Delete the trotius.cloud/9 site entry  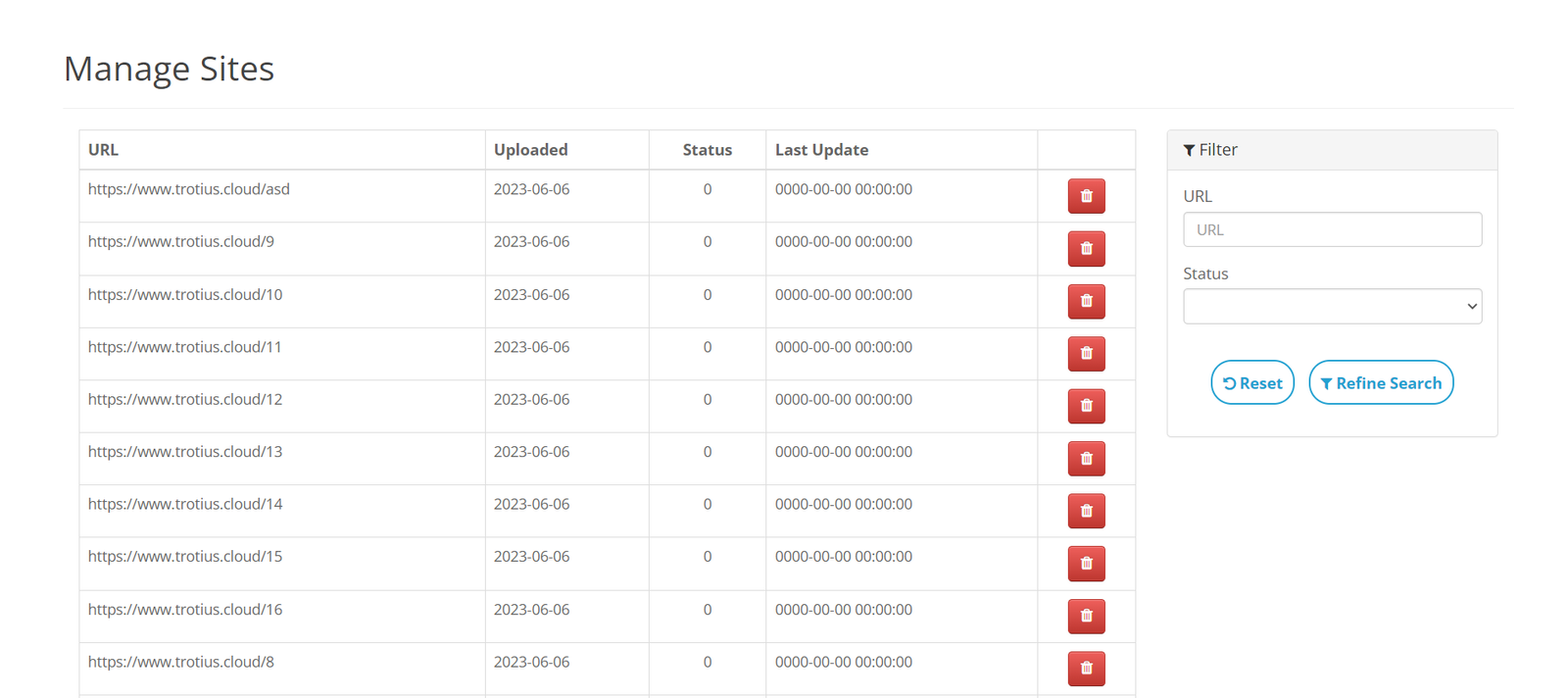(1086, 249)
